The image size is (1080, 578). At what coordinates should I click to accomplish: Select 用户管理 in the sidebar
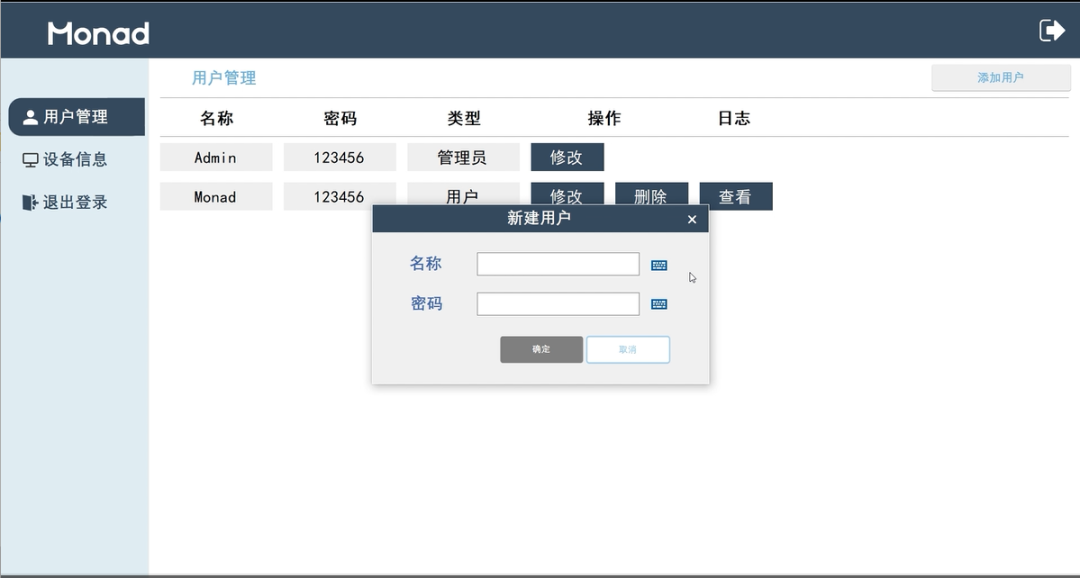click(x=76, y=117)
